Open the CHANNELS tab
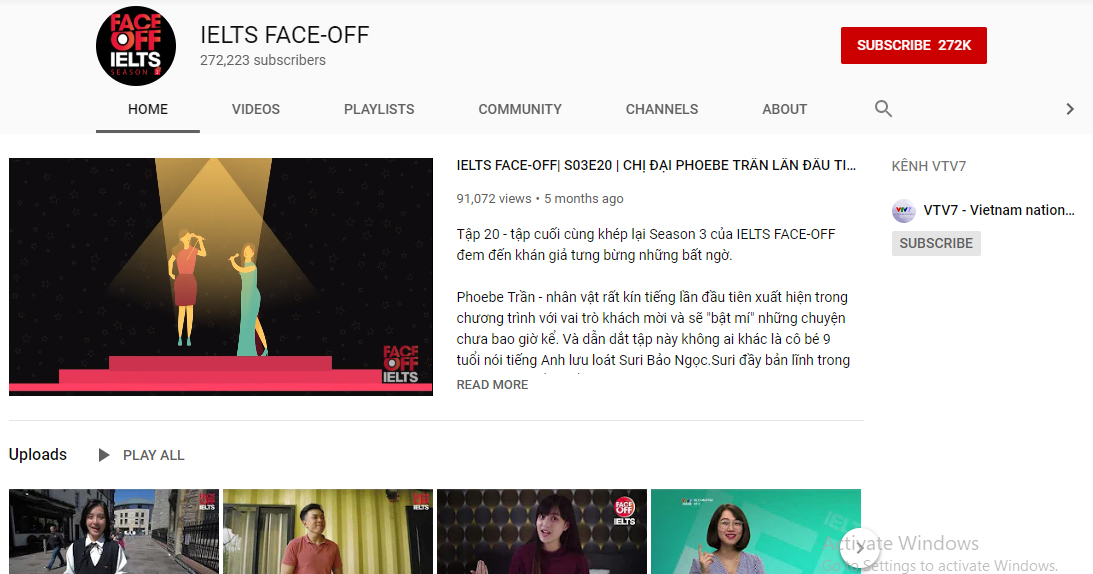This screenshot has height=574, width=1093. pos(662,109)
